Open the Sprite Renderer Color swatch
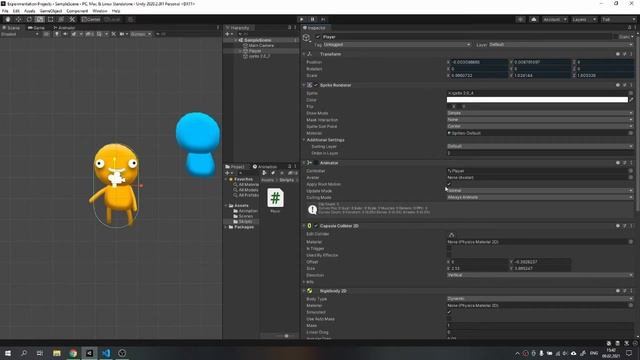640x360 pixels. (x=537, y=100)
